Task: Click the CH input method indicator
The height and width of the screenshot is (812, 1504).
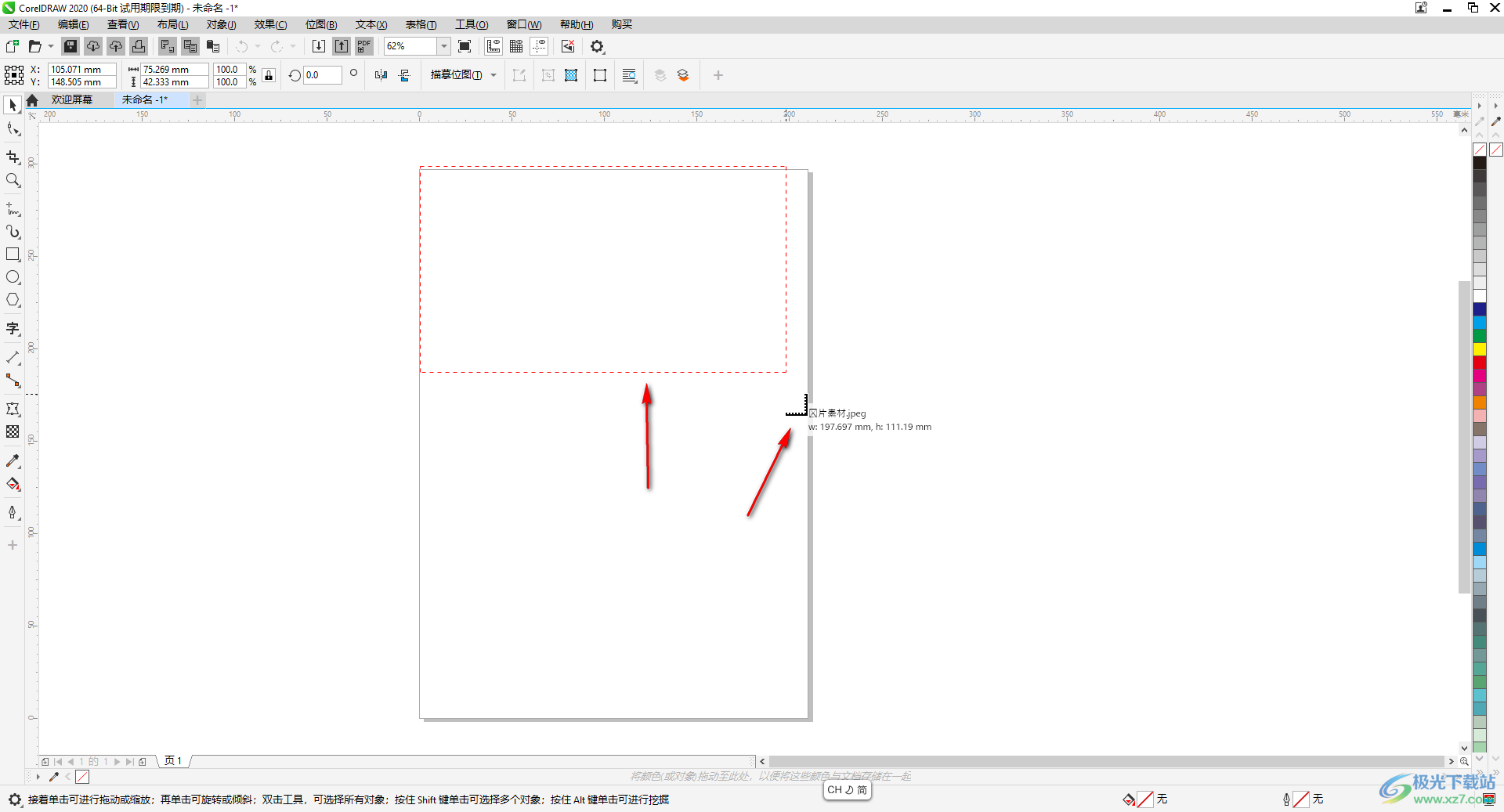Action: [847, 790]
